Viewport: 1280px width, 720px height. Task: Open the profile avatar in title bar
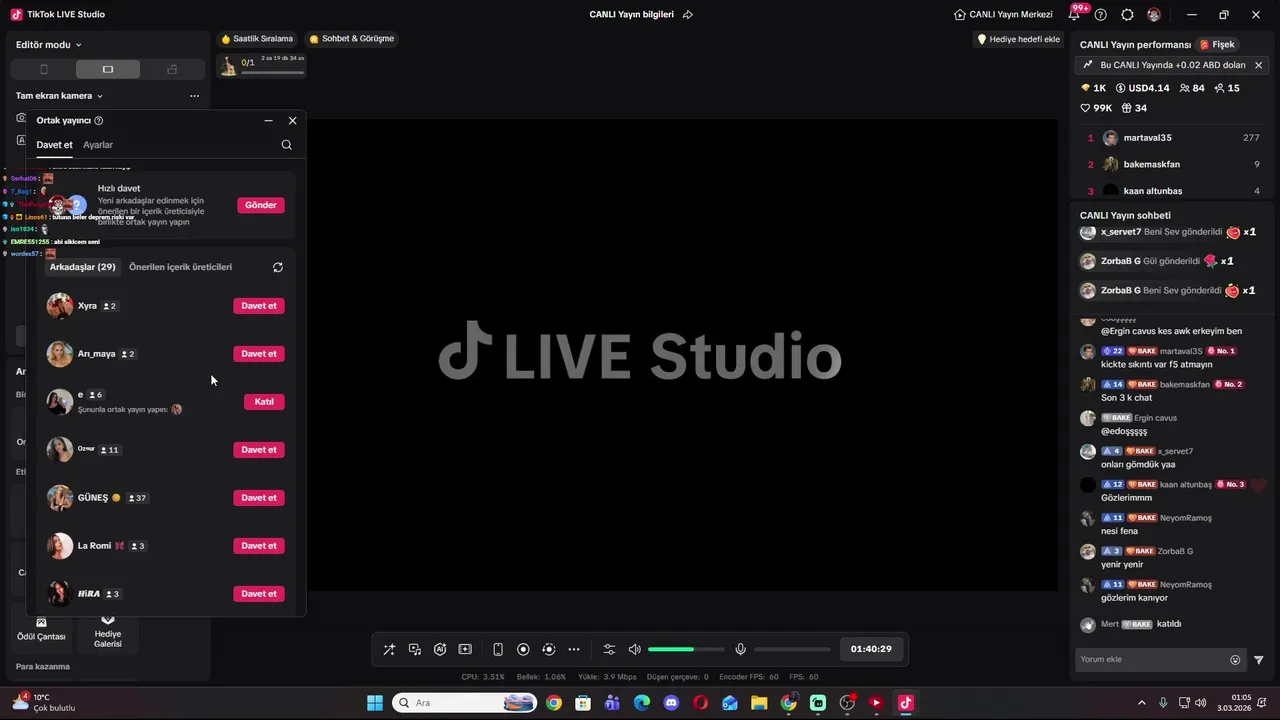tap(1154, 15)
